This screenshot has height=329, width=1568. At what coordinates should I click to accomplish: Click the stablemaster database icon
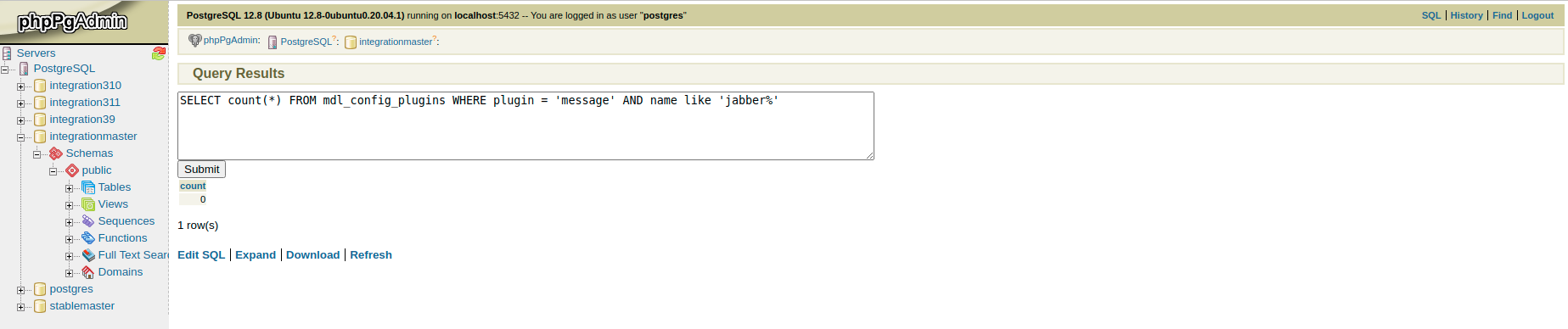point(40,306)
